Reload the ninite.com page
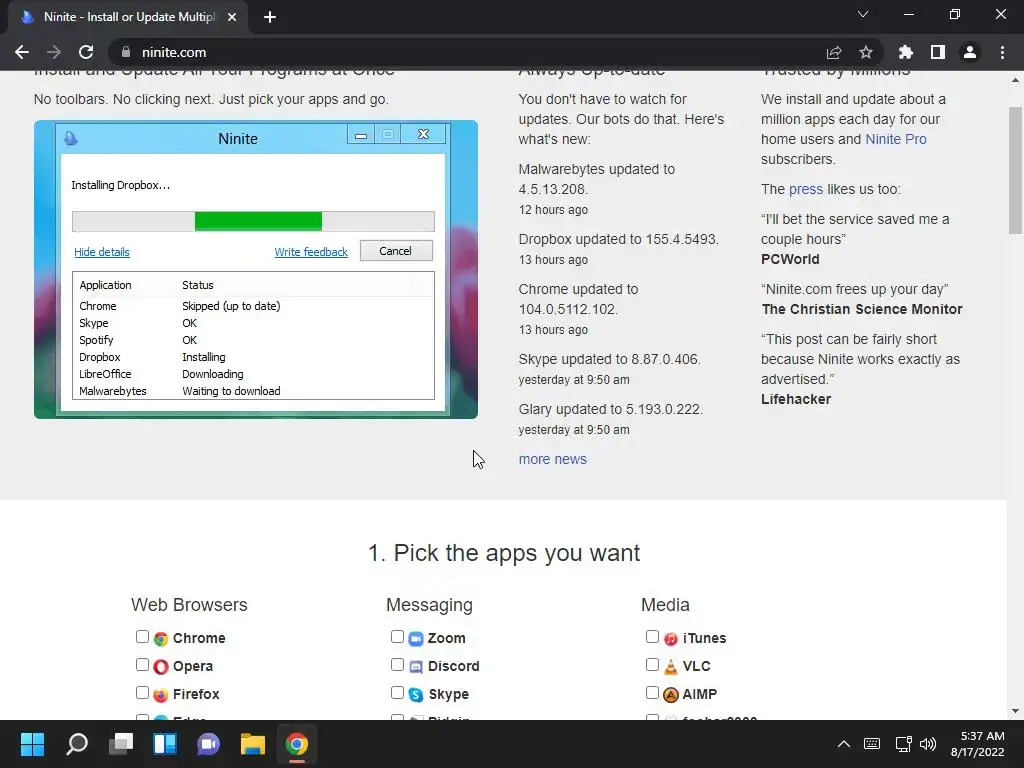1024x768 pixels. (86, 52)
